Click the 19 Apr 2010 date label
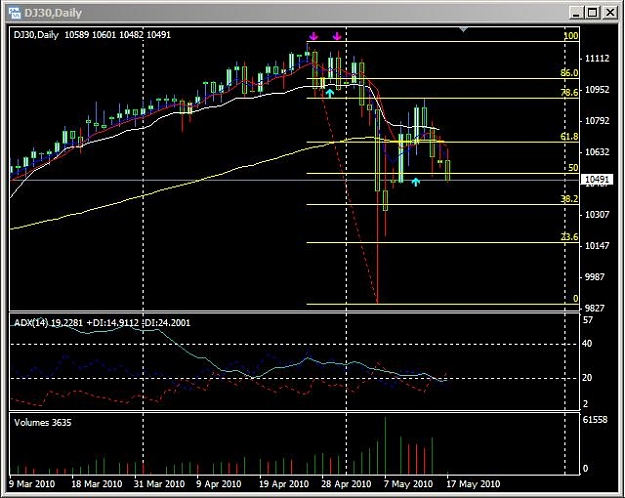 pos(284,484)
